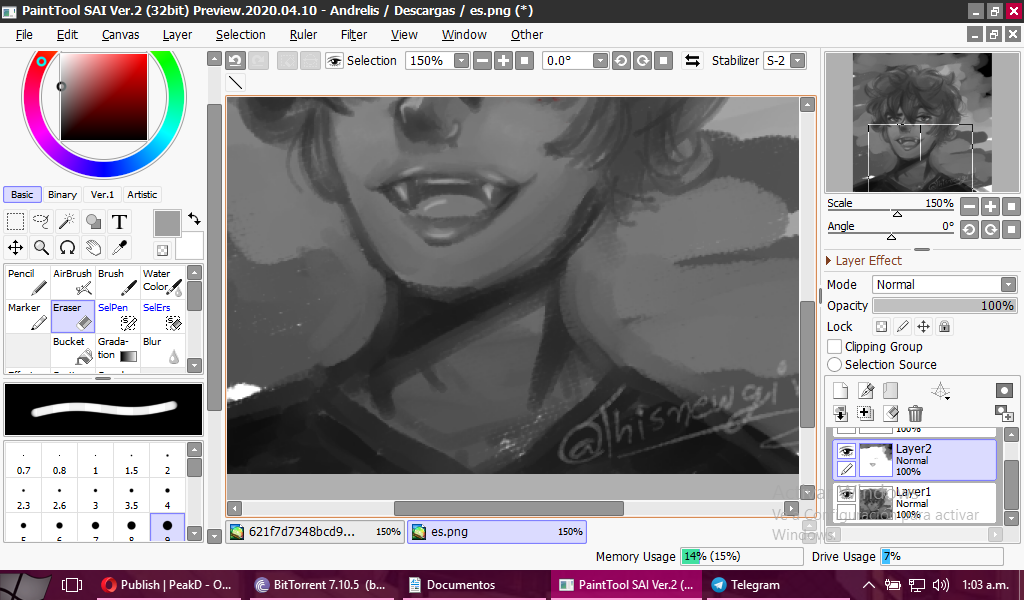Select the magic wand tool
This screenshot has width=1024, height=600.
tap(67, 222)
